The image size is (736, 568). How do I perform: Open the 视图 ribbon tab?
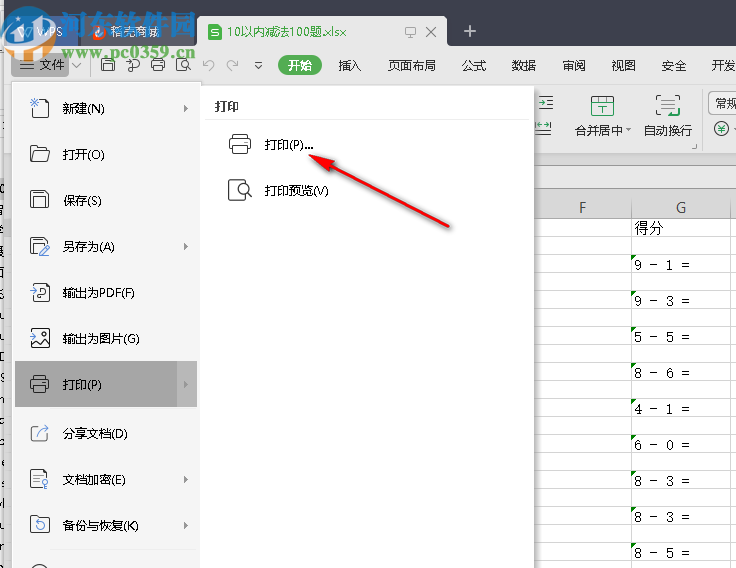[x=623, y=65]
